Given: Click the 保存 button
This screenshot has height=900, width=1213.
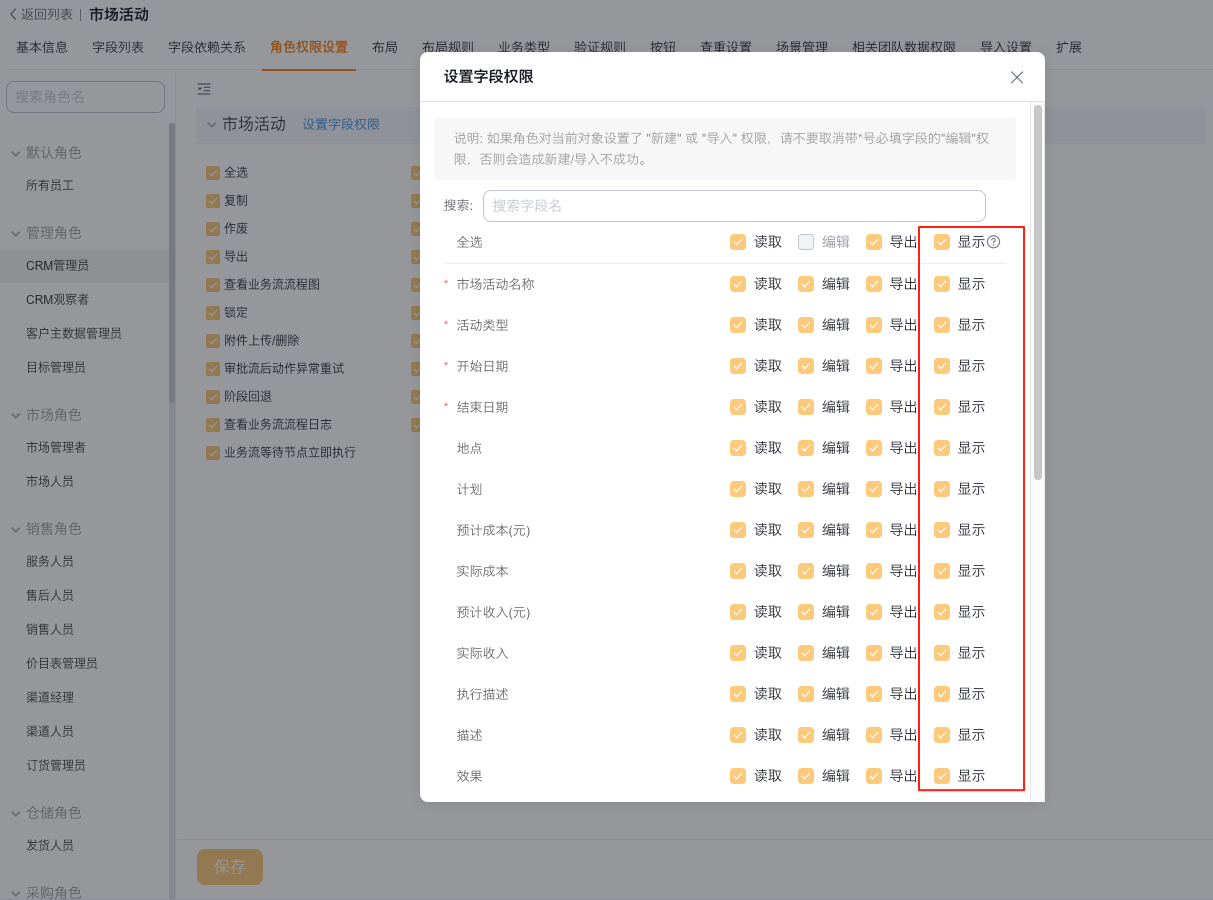Looking at the screenshot, I should (x=230, y=867).
